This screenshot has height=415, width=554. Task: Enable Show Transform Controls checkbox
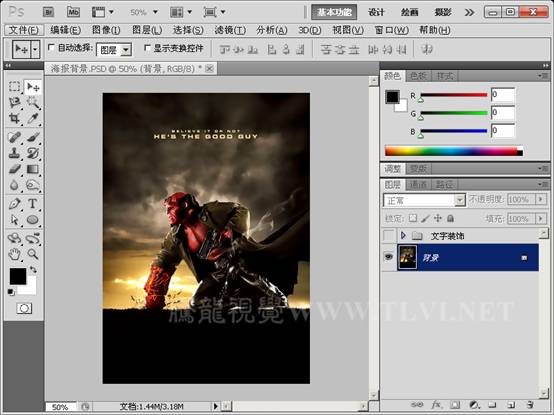click(x=147, y=47)
